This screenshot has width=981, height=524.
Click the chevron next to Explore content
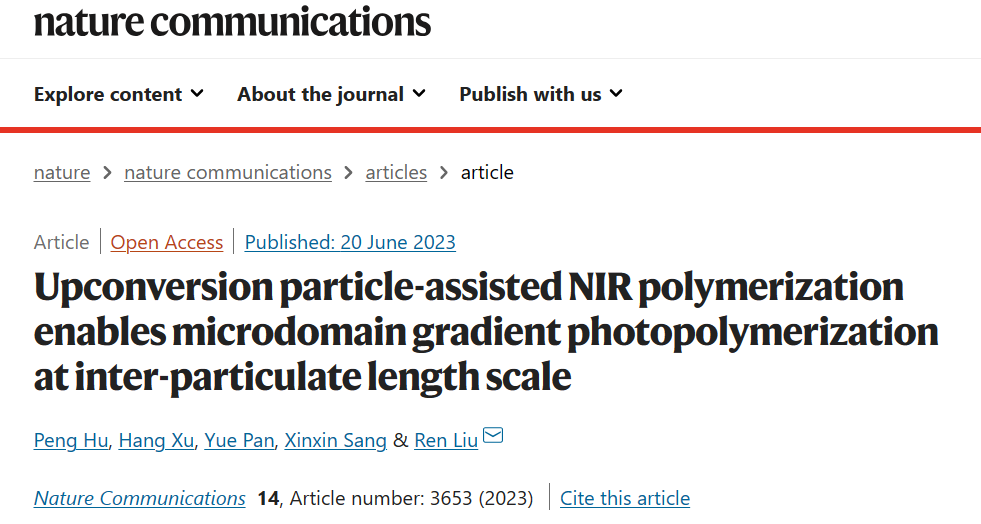[x=197, y=93]
